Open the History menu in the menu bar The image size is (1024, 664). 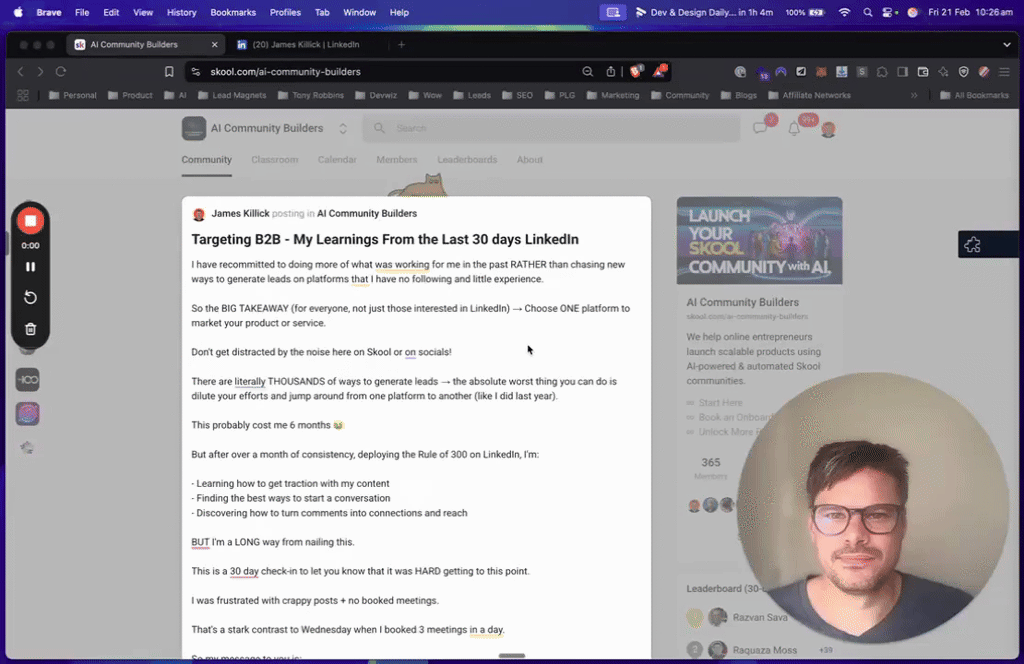click(x=182, y=12)
